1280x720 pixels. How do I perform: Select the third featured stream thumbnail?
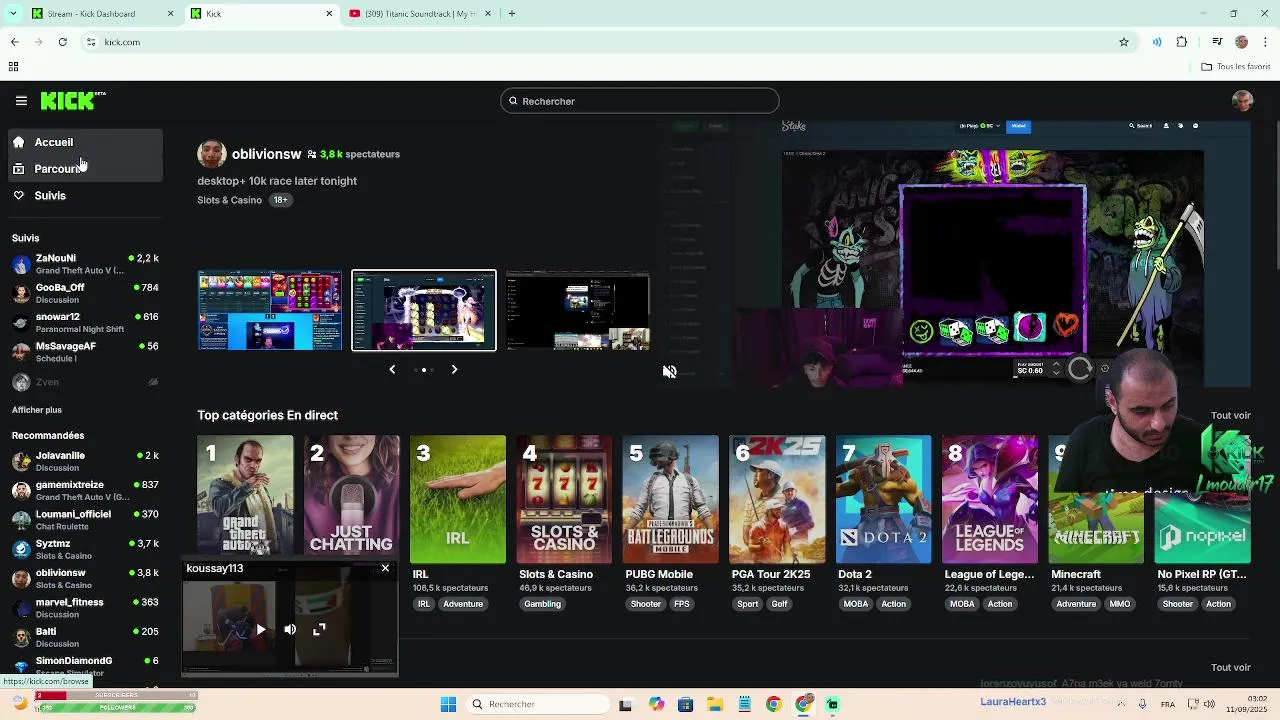pyautogui.click(x=577, y=311)
